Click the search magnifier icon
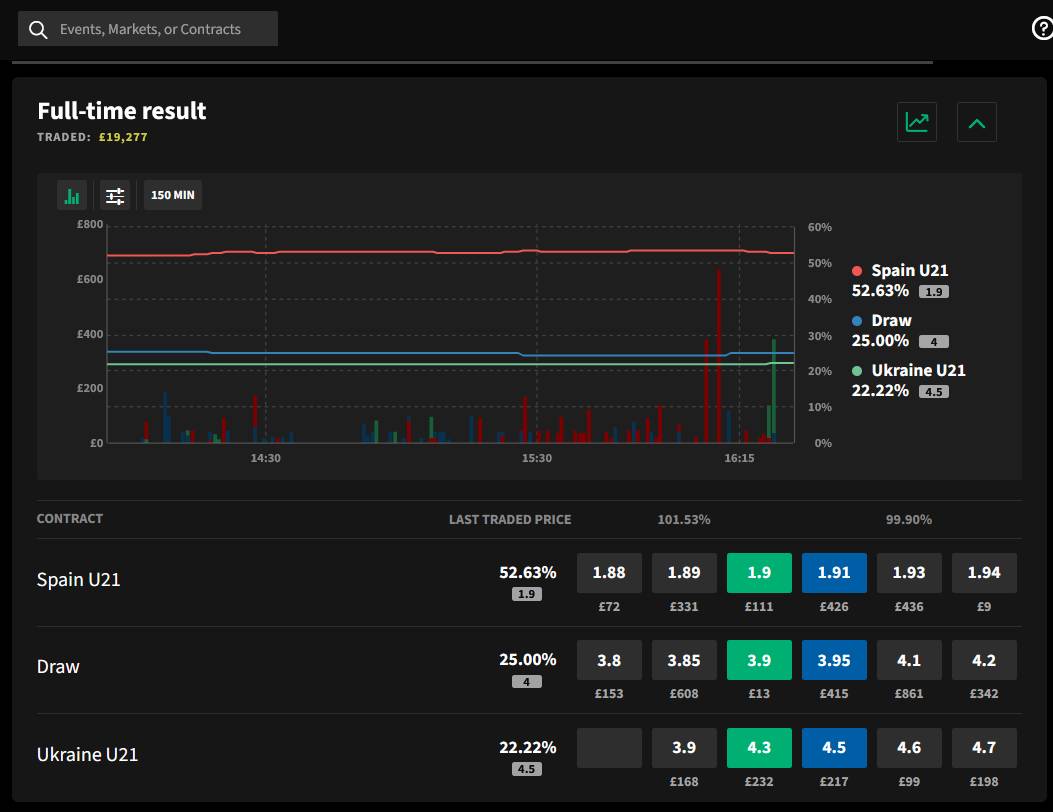This screenshot has height=812, width=1053. tap(38, 30)
